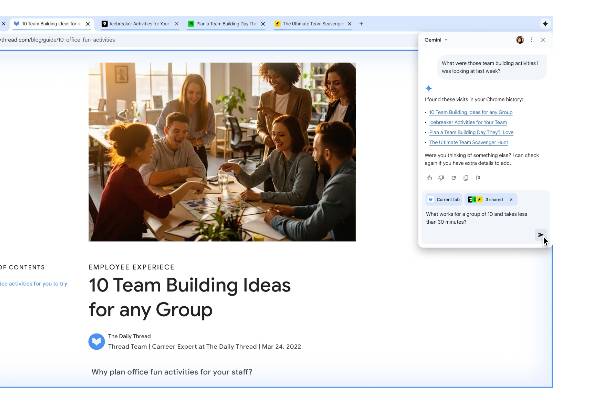Click the thumbs up icon under Gemini response
The image size is (594, 401).
(429, 178)
